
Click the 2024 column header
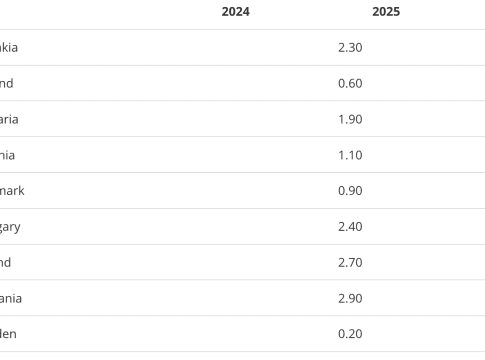point(236,12)
